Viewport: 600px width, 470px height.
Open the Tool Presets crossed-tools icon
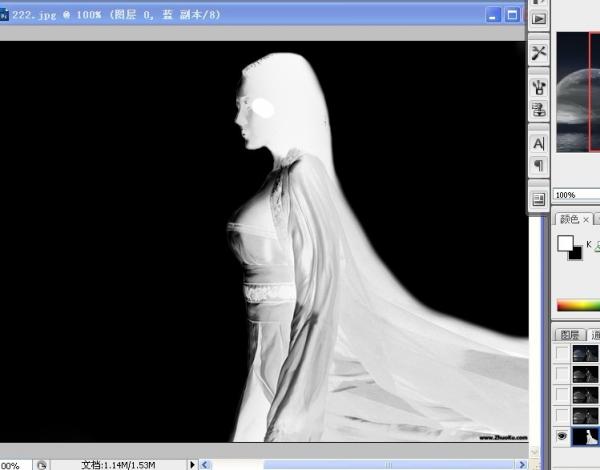539,53
